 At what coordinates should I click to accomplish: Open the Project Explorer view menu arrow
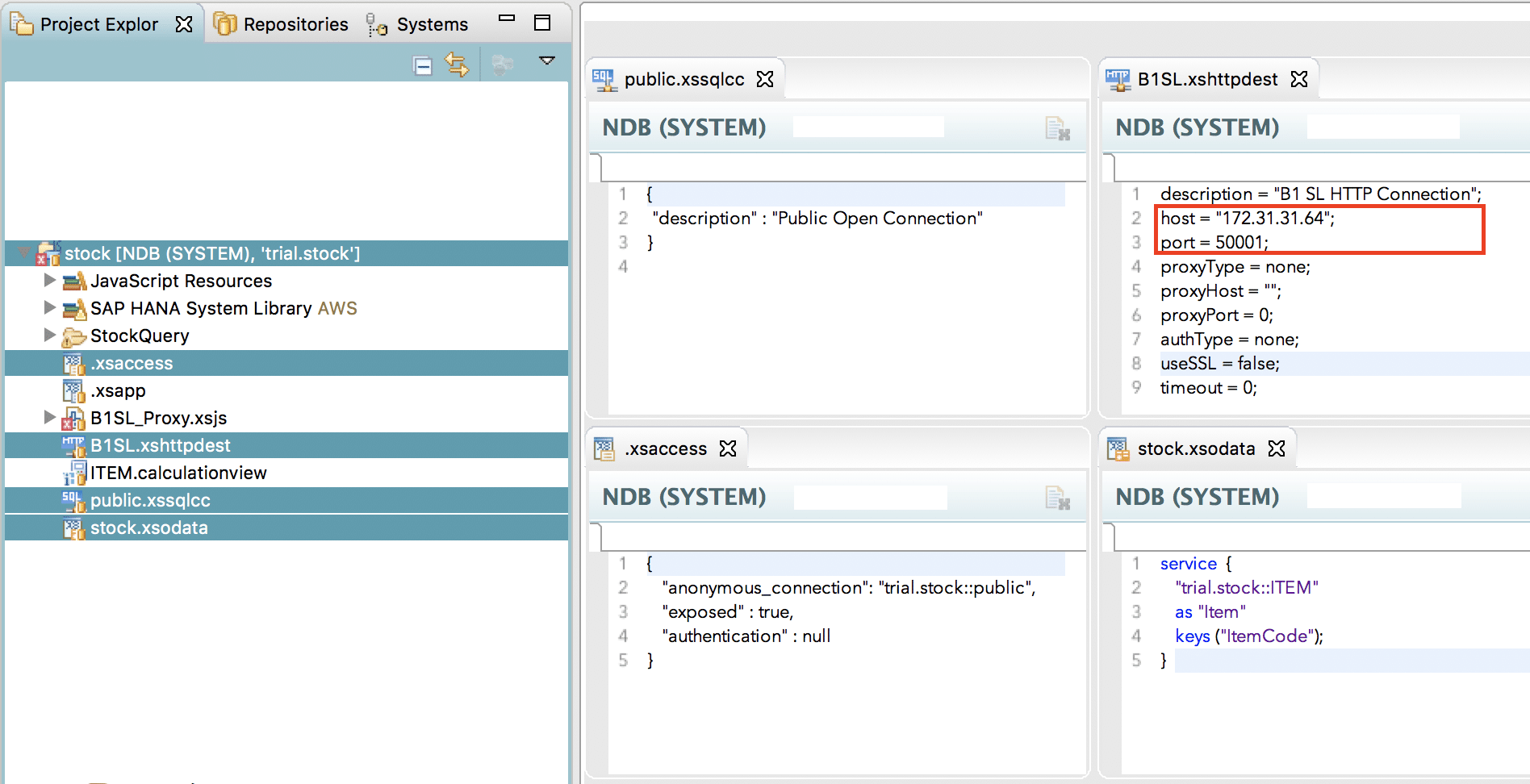547,60
